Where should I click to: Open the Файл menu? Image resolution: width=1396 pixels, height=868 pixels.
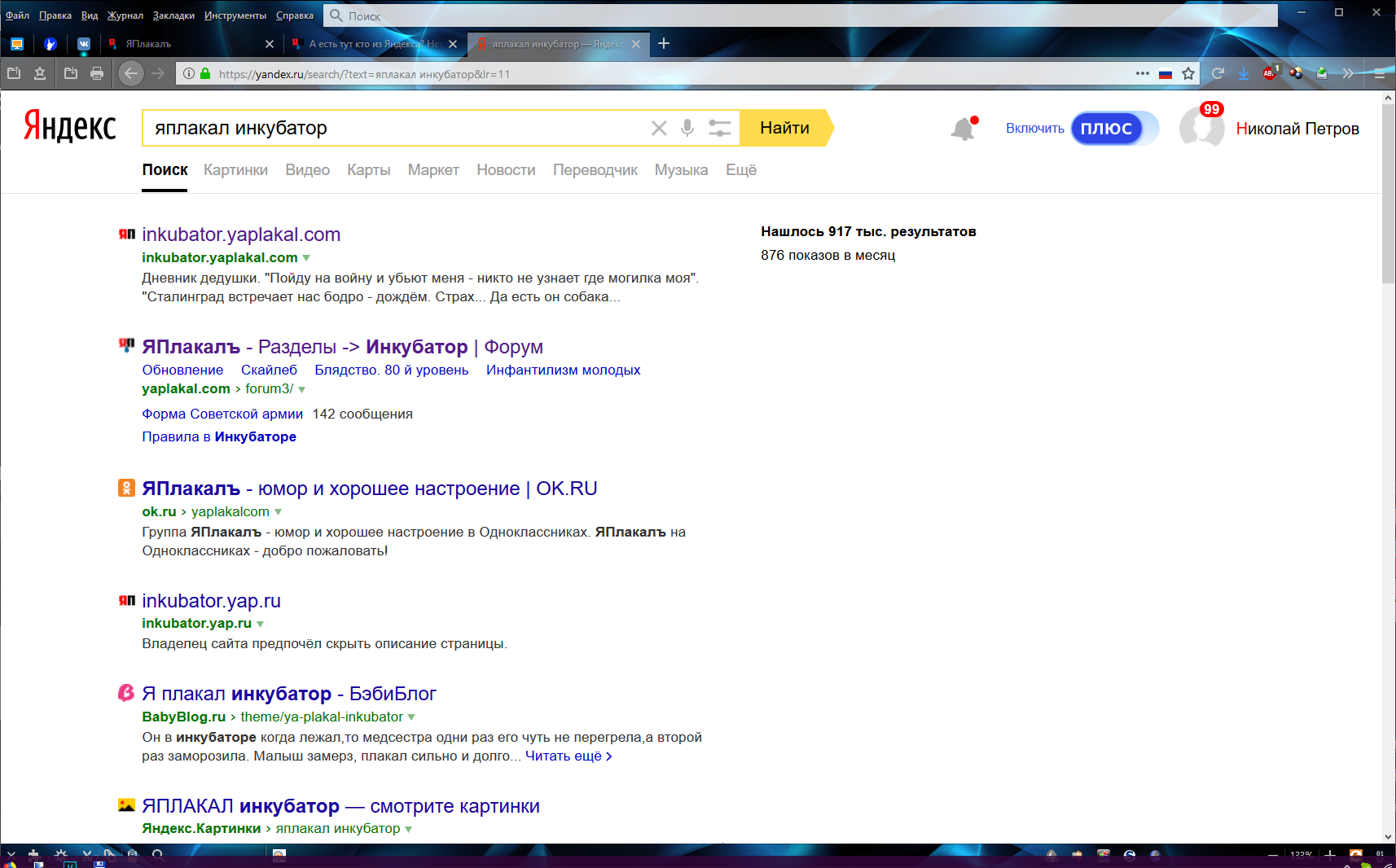(x=17, y=15)
